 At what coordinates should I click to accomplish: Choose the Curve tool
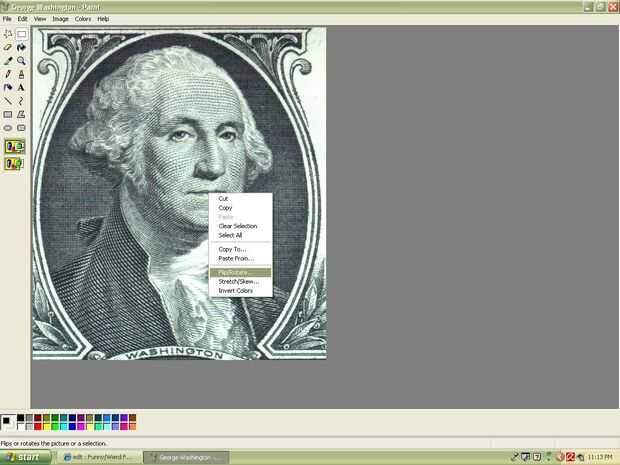pyautogui.click(x=21, y=101)
